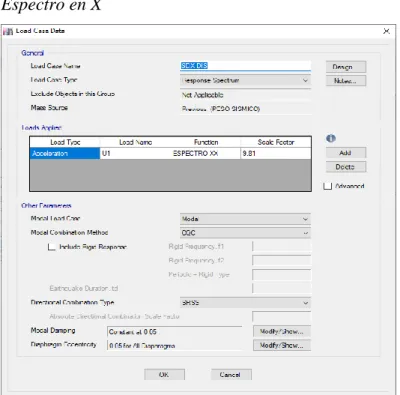Click the Mass Source value field
Image resolution: width=400 pixels, height=395 pixels.
click(x=245, y=109)
